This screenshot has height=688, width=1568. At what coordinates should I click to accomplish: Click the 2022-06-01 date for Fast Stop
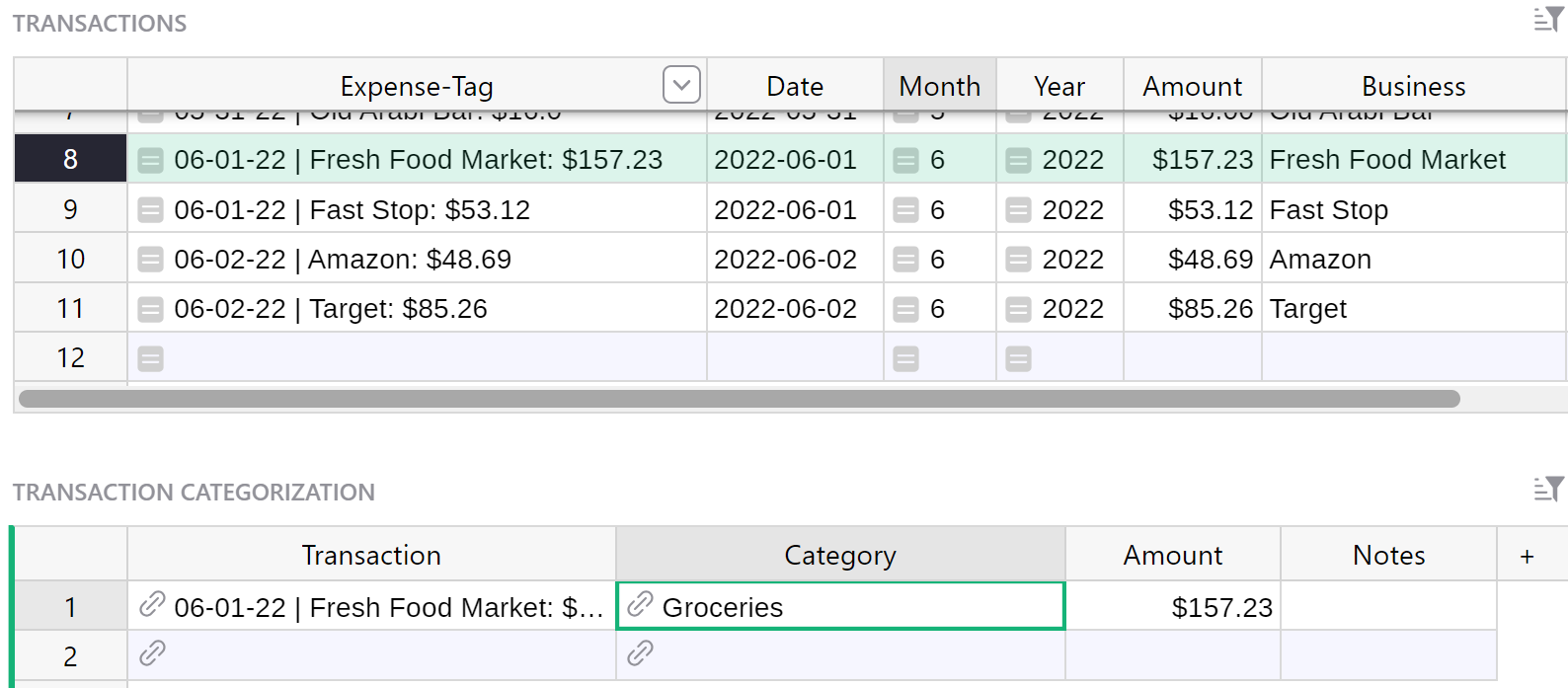[x=795, y=209]
